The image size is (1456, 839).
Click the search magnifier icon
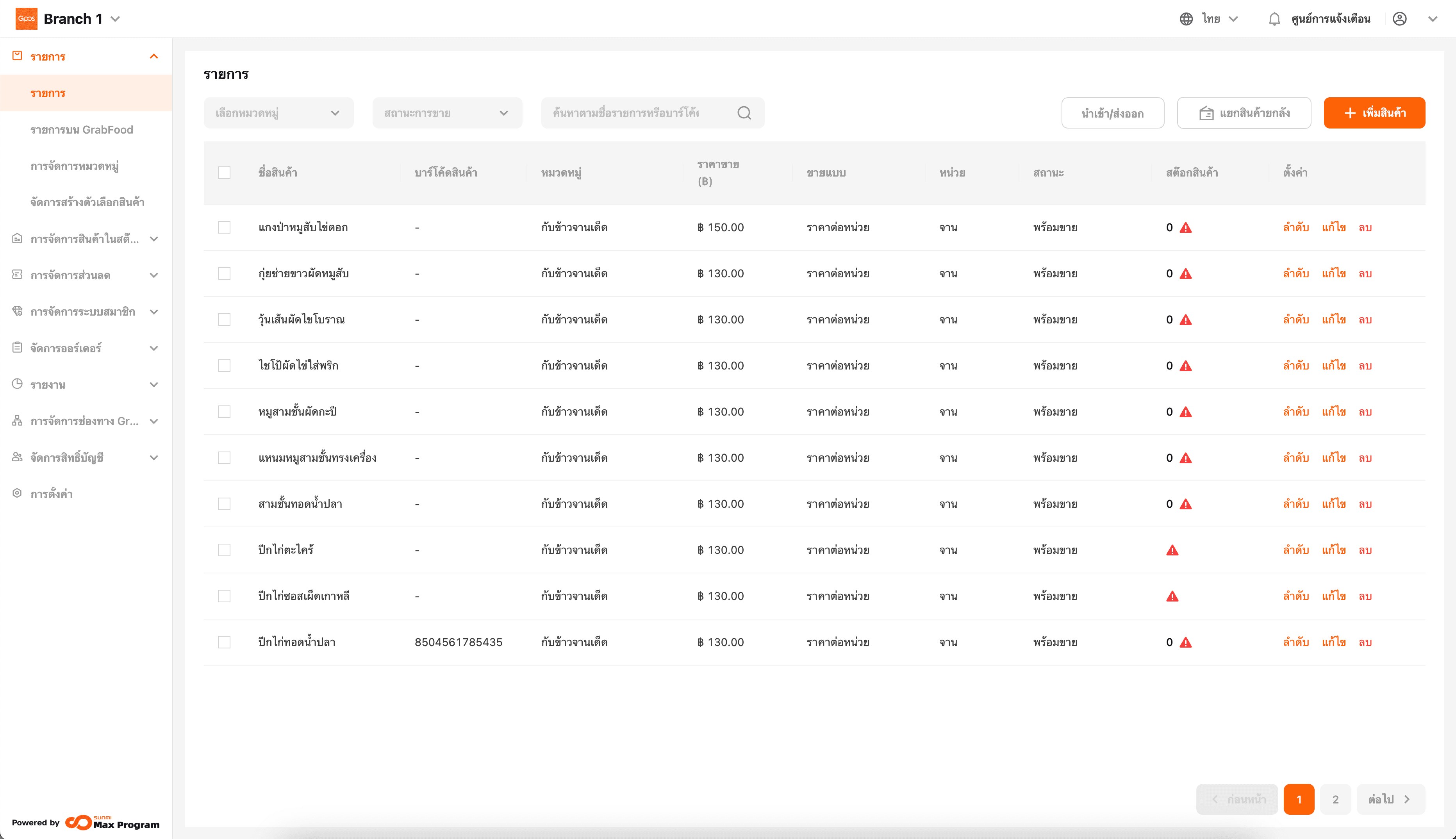pos(744,113)
